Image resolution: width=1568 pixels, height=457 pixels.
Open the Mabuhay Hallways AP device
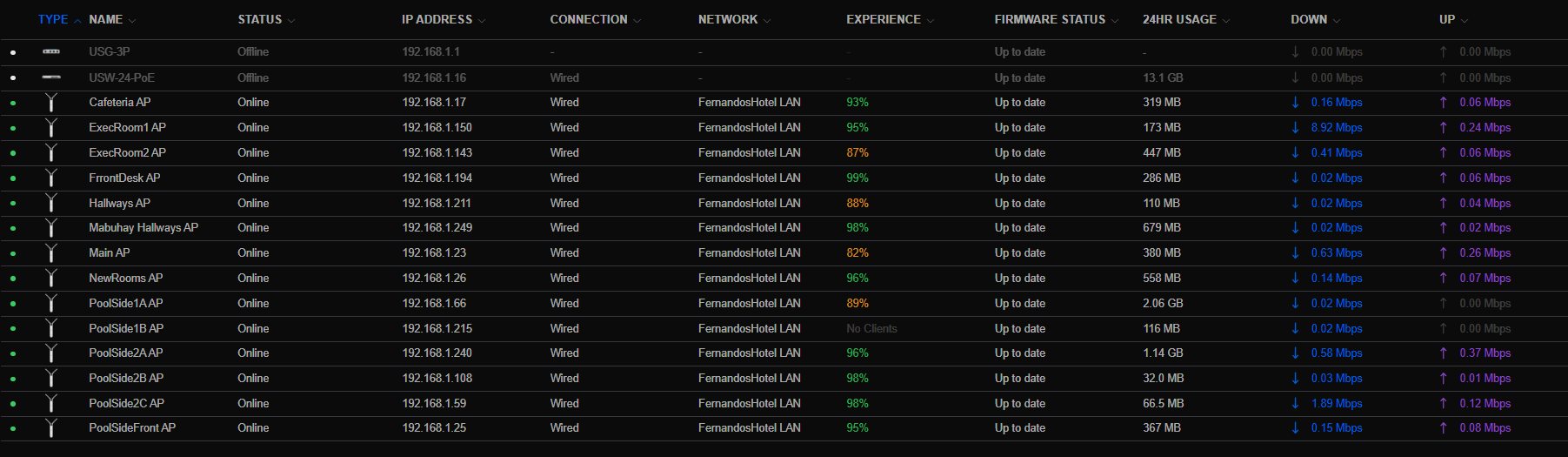(143, 228)
